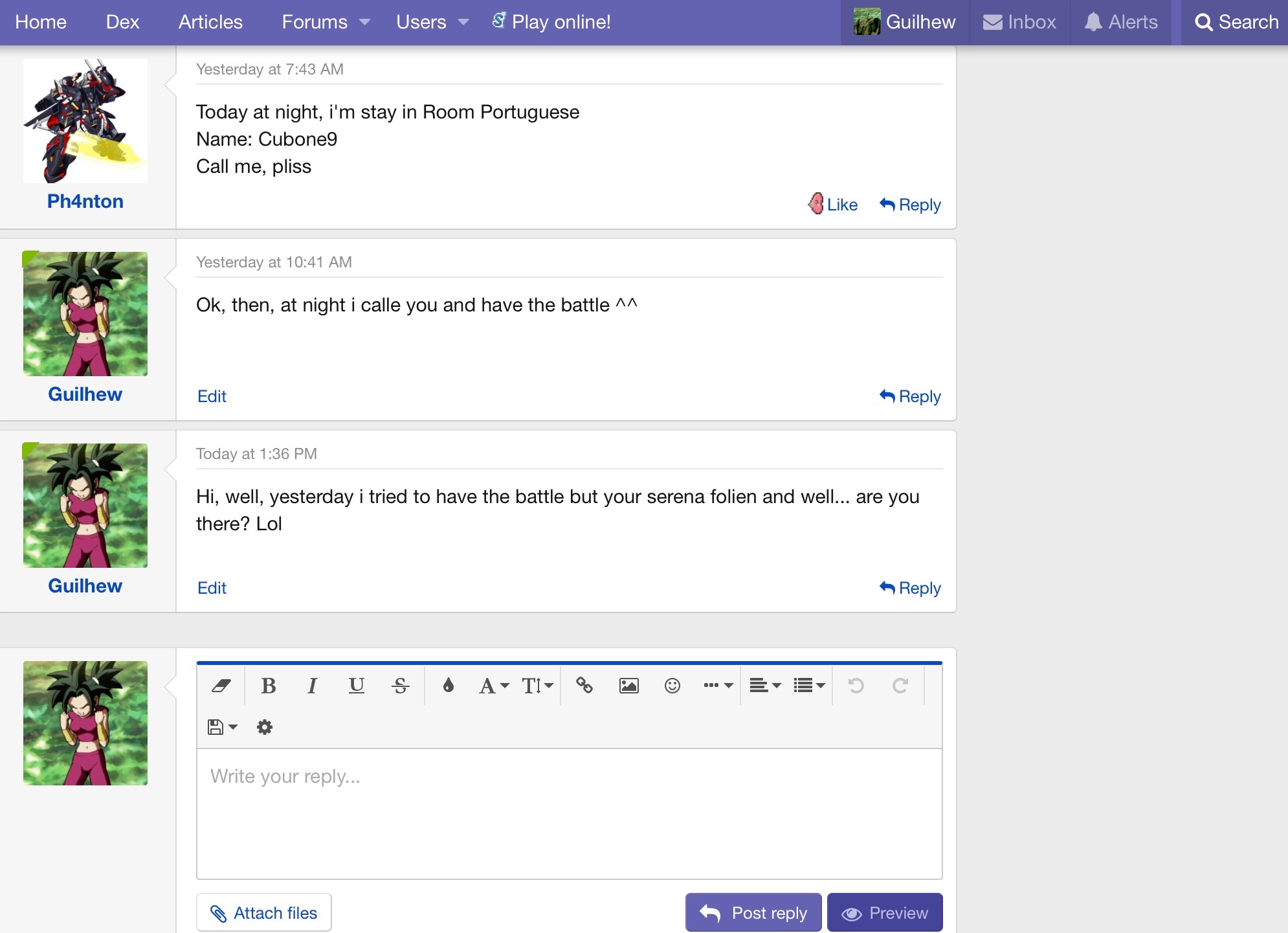The height and width of the screenshot is (933, 1288).
Task: Click the insert link icon
Action: tap(584, 686)
